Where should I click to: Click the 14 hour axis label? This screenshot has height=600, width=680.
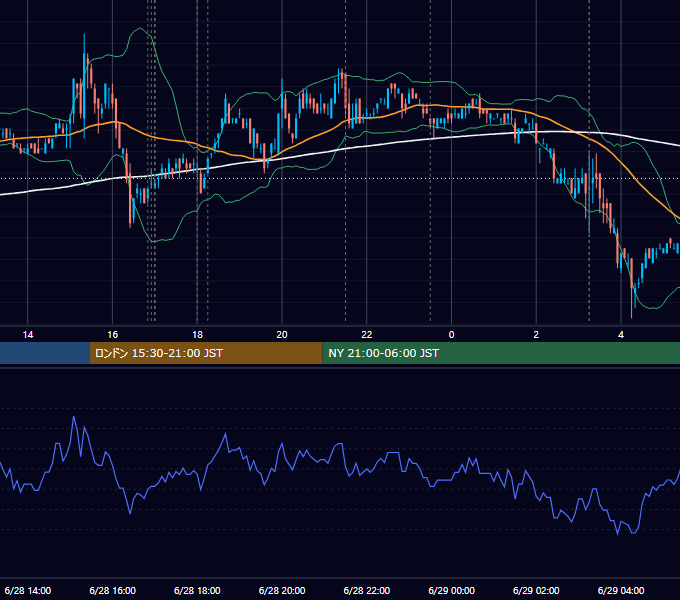(x=28, y=335)
